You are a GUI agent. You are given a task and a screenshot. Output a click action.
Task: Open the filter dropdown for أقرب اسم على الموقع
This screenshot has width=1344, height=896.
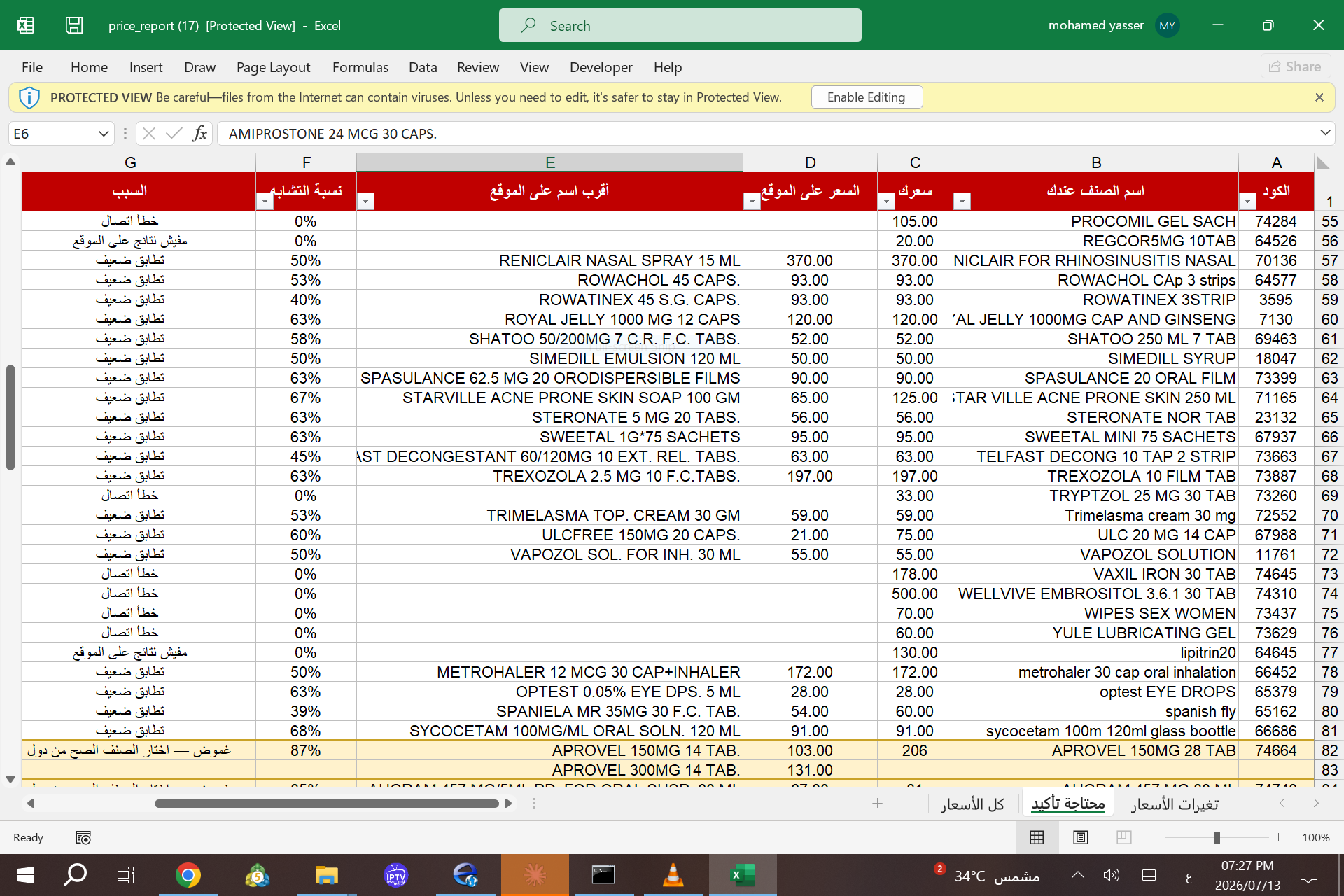[x=366, y=202]
